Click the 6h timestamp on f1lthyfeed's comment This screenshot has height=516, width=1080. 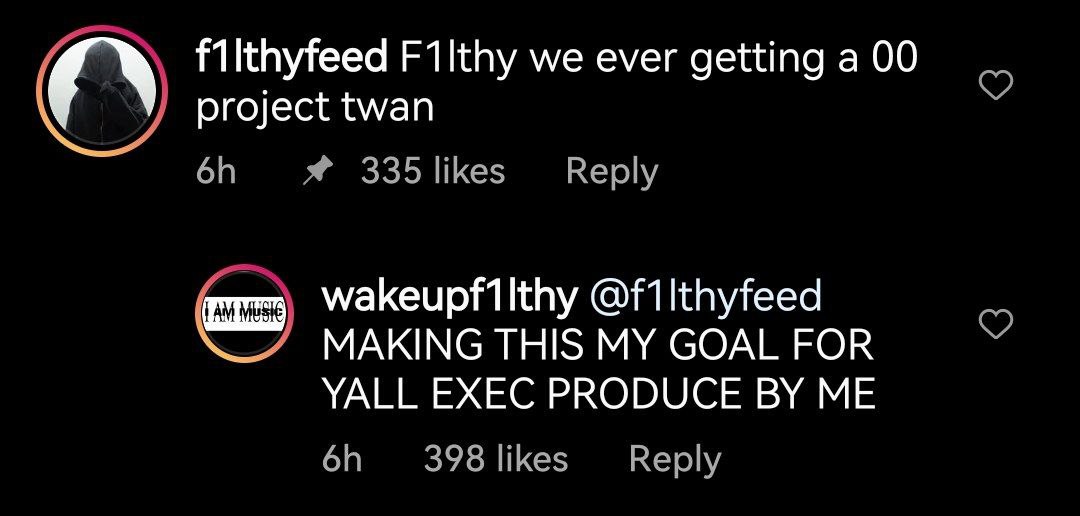click(216, 172)
